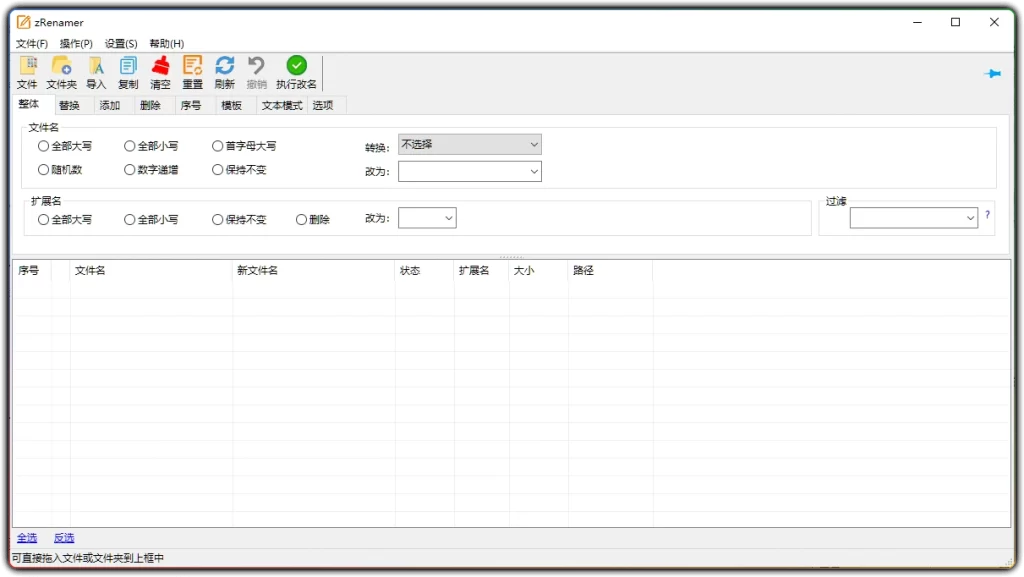The height and width of the screenshot is (577, 1024).
Task: Click the 刷新 (refresh) toolbar icon
Action: (224, 71)
